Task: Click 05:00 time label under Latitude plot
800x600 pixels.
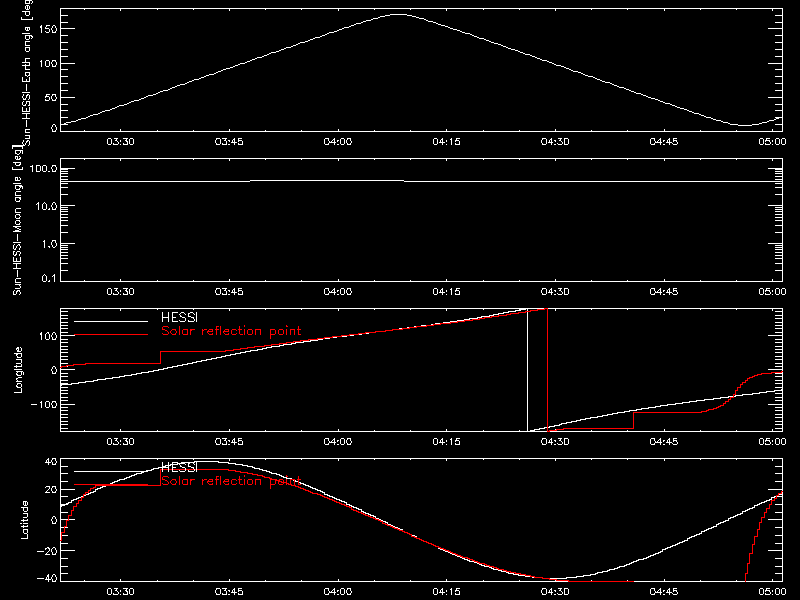Action: (772, 592)
